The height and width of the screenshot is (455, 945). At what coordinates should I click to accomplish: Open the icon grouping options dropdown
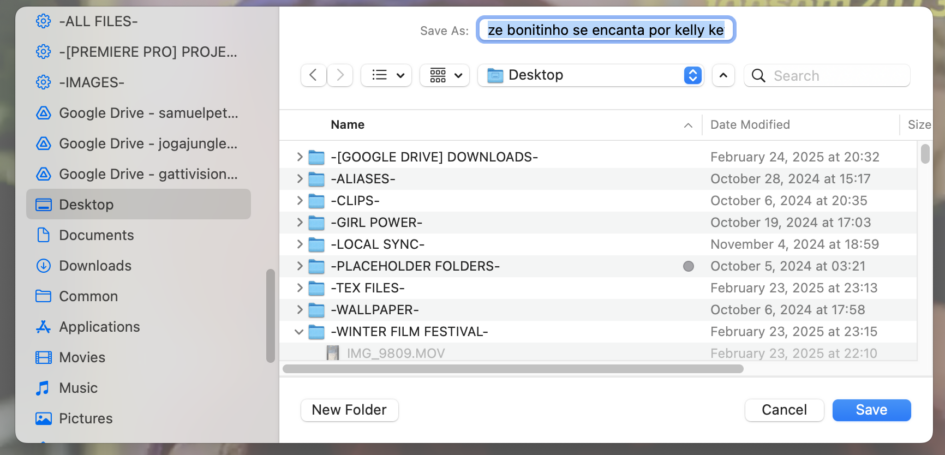point(445,75)
